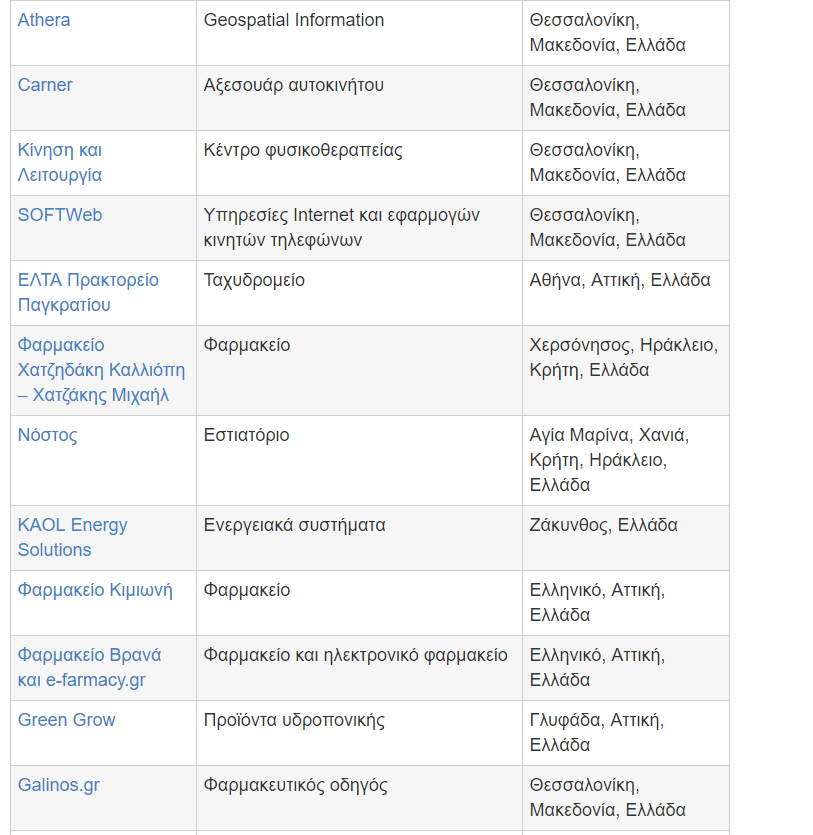
Task: Open the Galinos.gr link
Action: (59, 785)
